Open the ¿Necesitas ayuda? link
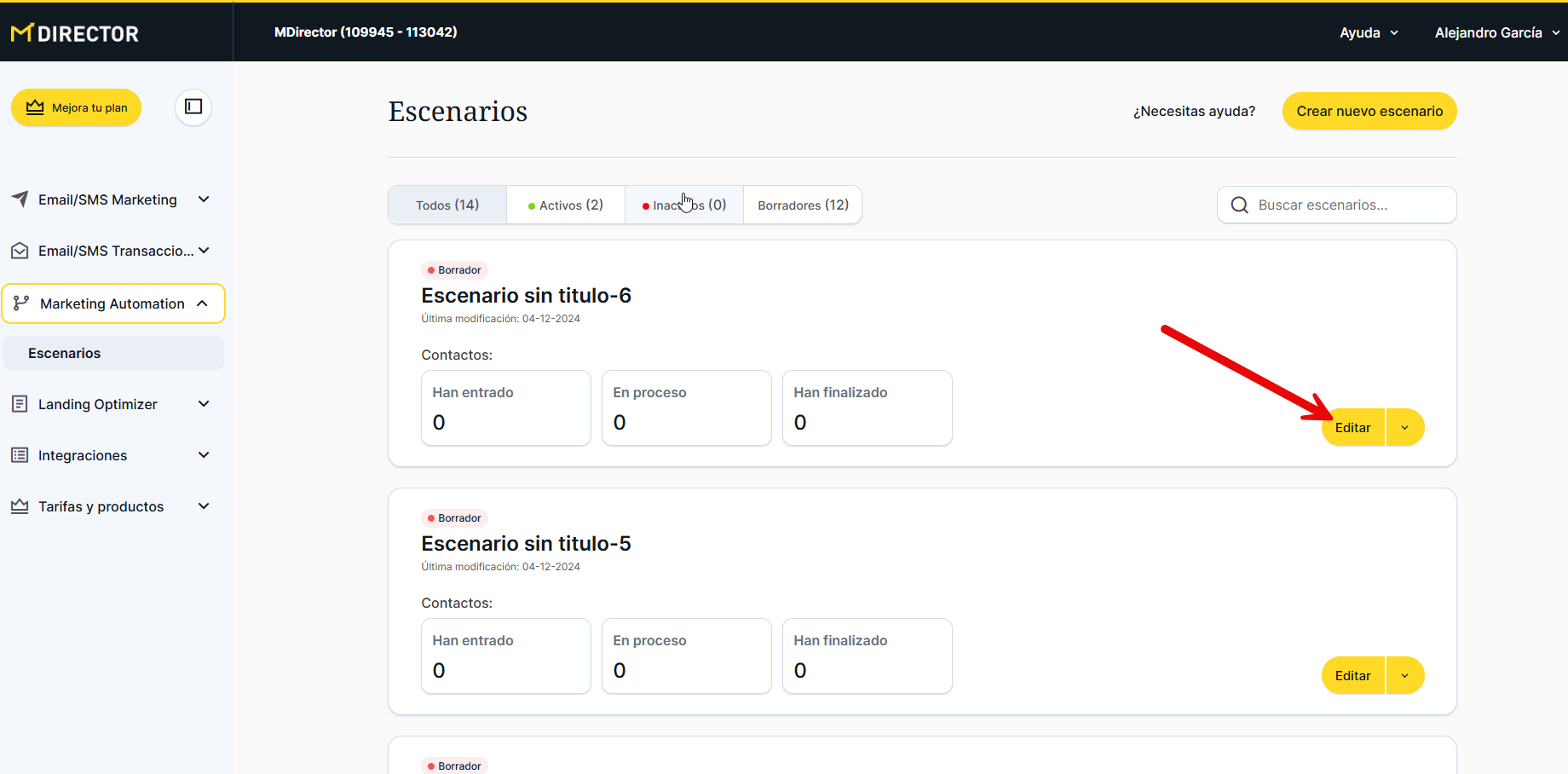The height and width of the screenshot is (774, 1568). coord(1194,112)
